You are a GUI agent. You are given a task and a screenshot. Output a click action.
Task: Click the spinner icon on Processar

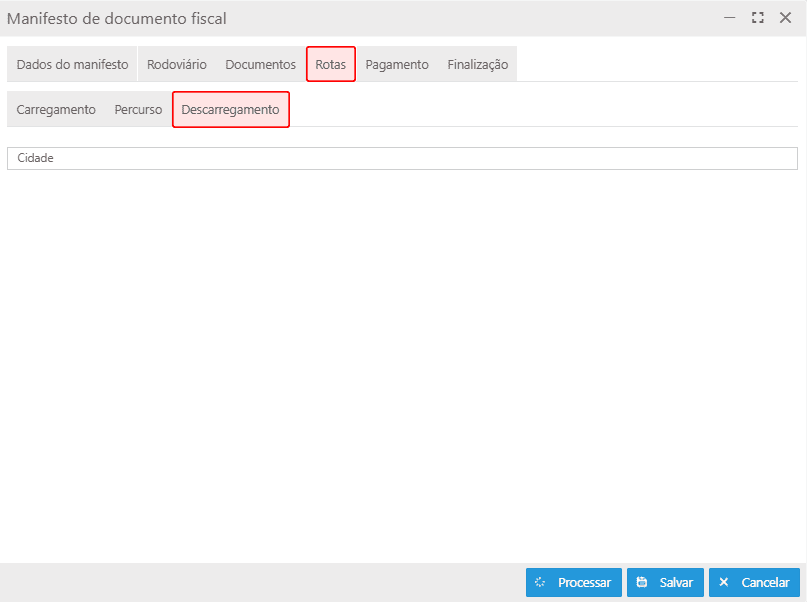point(540,582)
